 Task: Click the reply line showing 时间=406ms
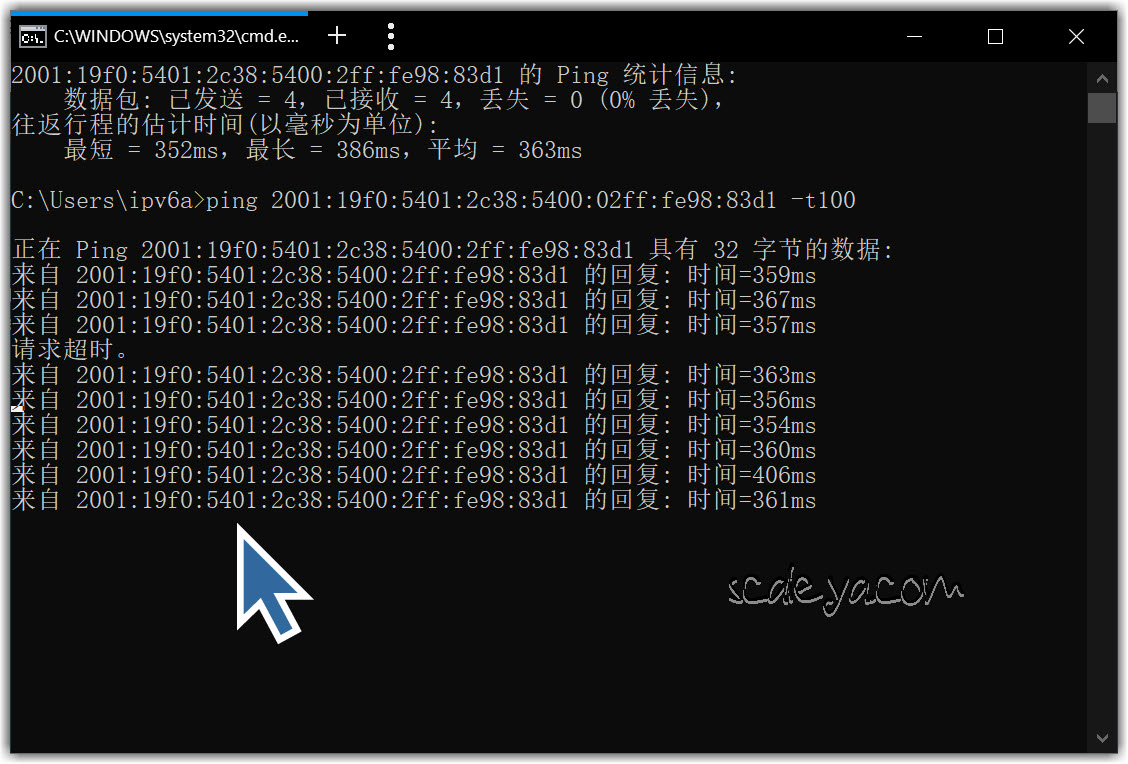click(413, 475)
